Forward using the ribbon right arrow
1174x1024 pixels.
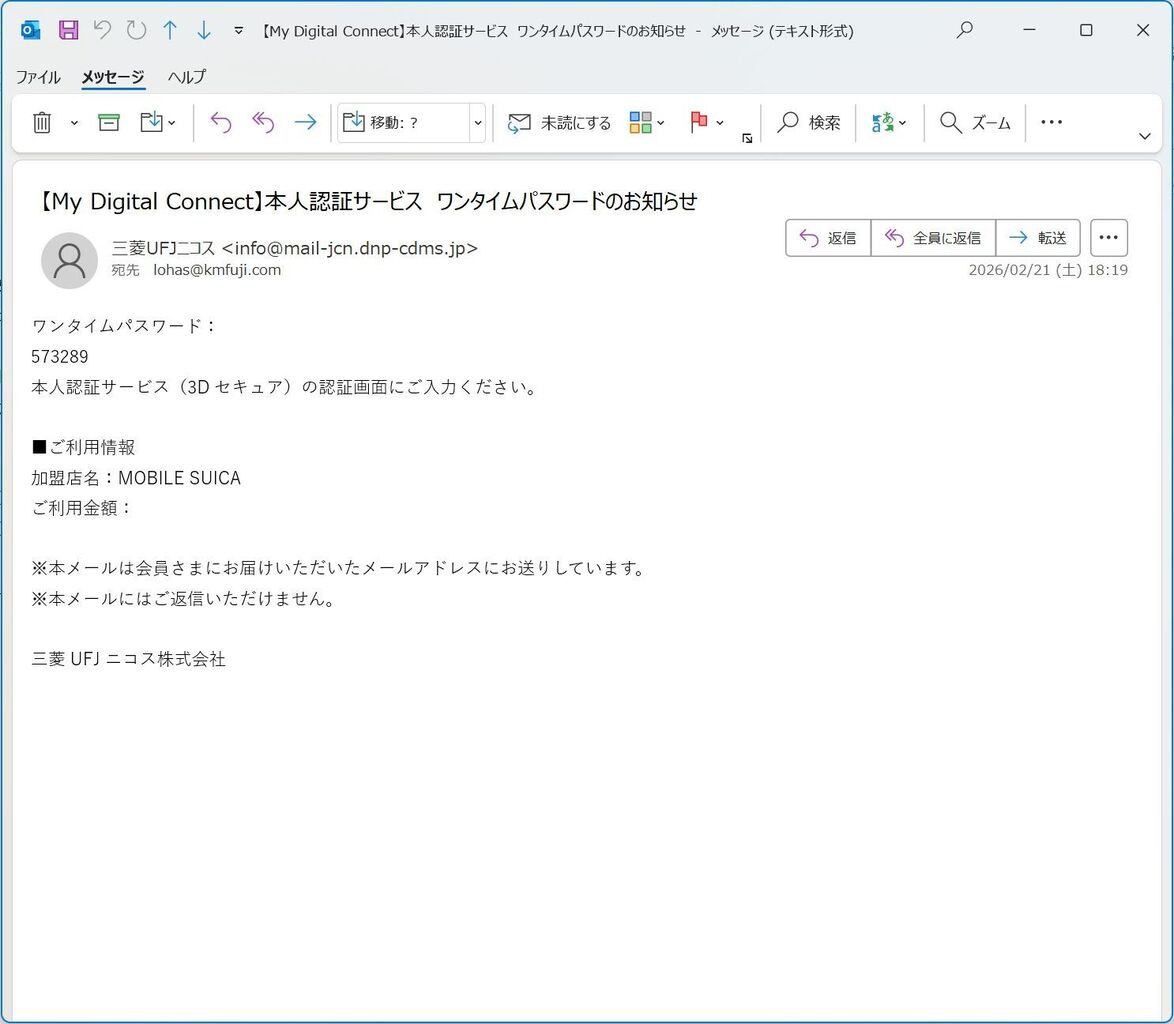tap(305, 122)
